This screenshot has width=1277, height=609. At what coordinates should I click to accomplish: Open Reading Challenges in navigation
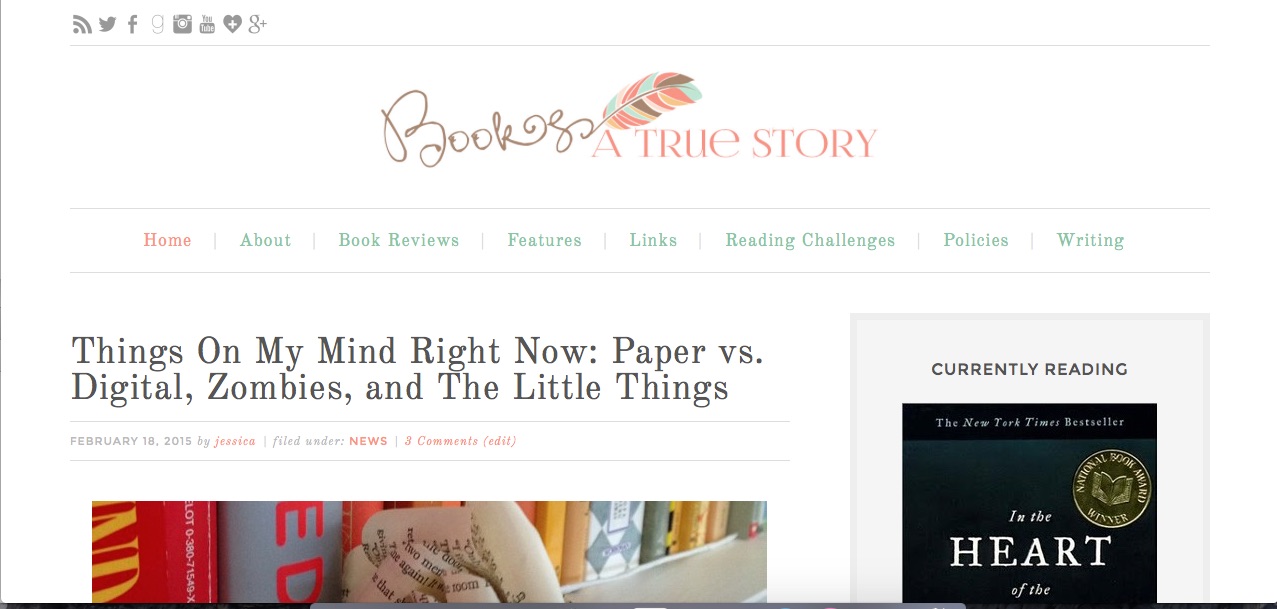[x=810, y=240]
